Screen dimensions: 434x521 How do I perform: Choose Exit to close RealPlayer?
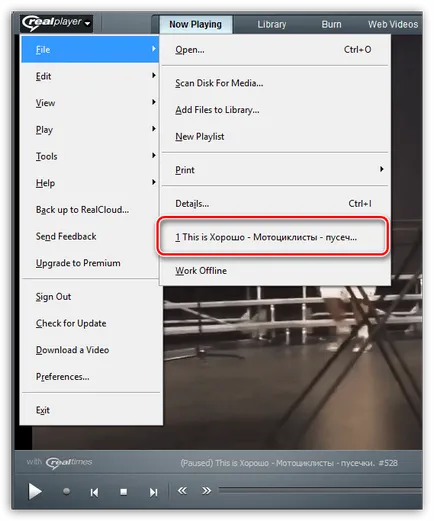coord(90,410)
